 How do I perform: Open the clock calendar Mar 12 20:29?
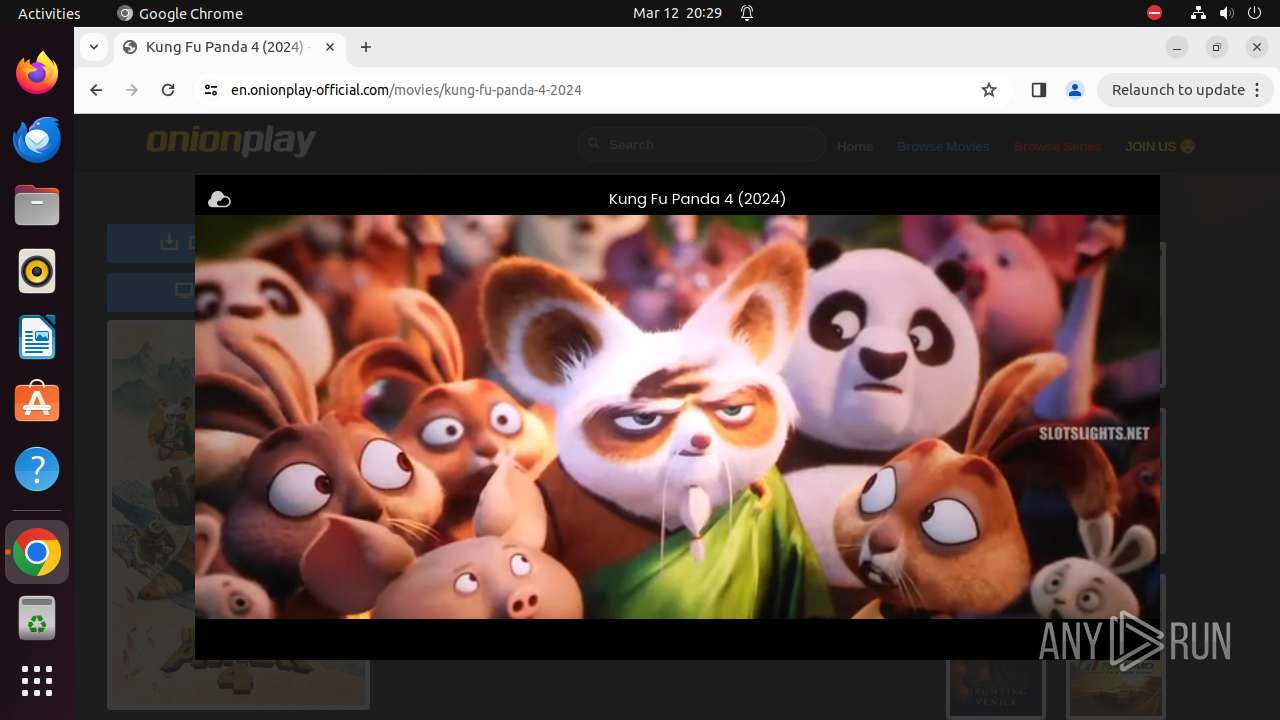click(x=677, y=13)
